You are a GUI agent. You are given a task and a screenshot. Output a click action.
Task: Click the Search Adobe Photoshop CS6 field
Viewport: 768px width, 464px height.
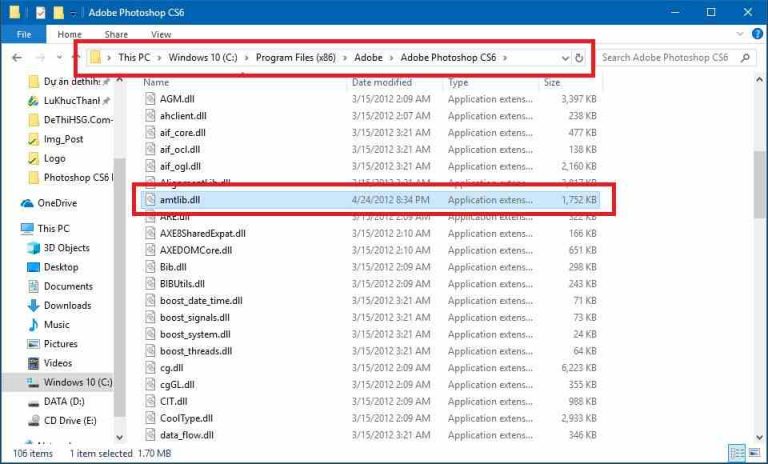click(x=668, y=58)
